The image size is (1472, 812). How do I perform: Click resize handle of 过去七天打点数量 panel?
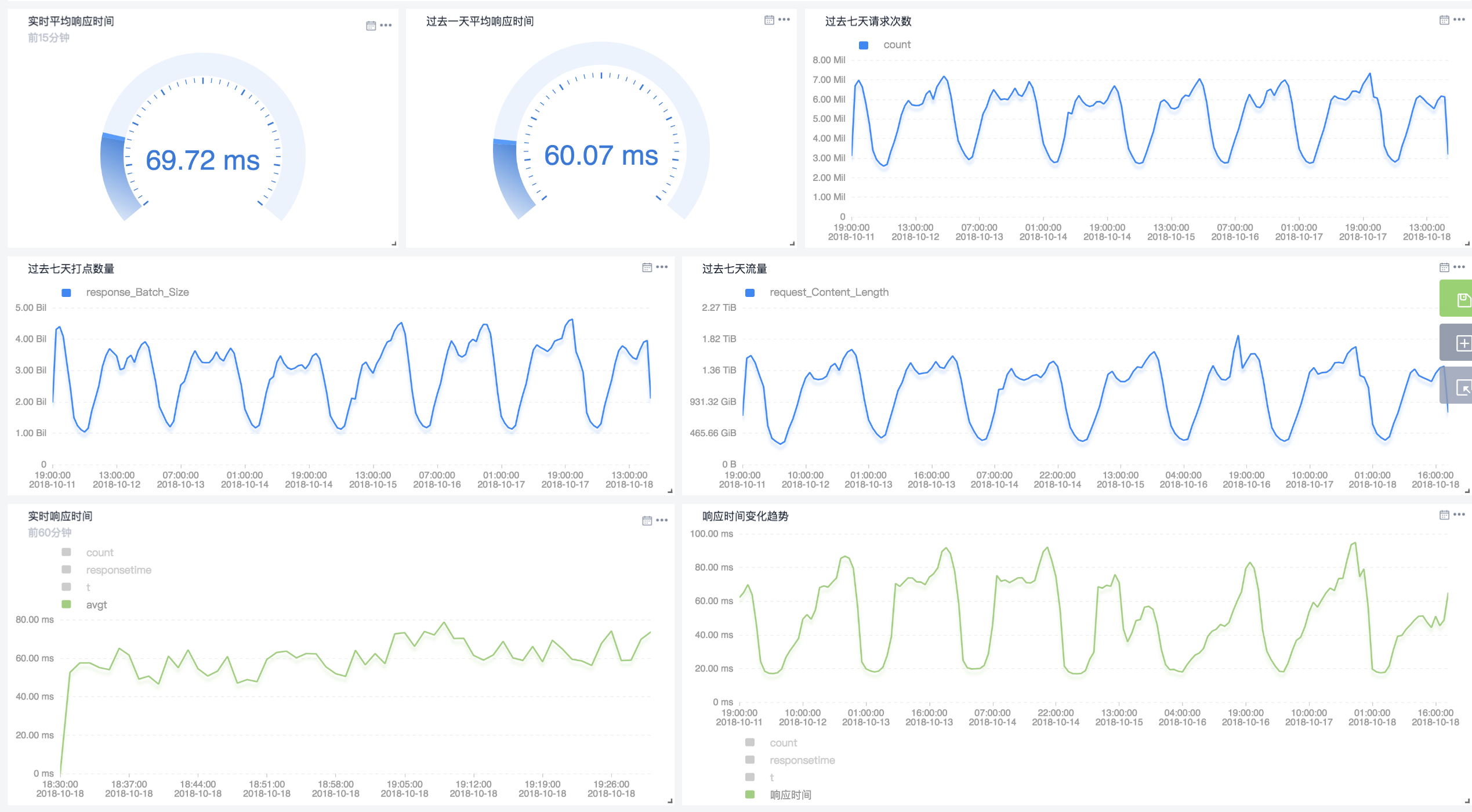click(670, 491)
